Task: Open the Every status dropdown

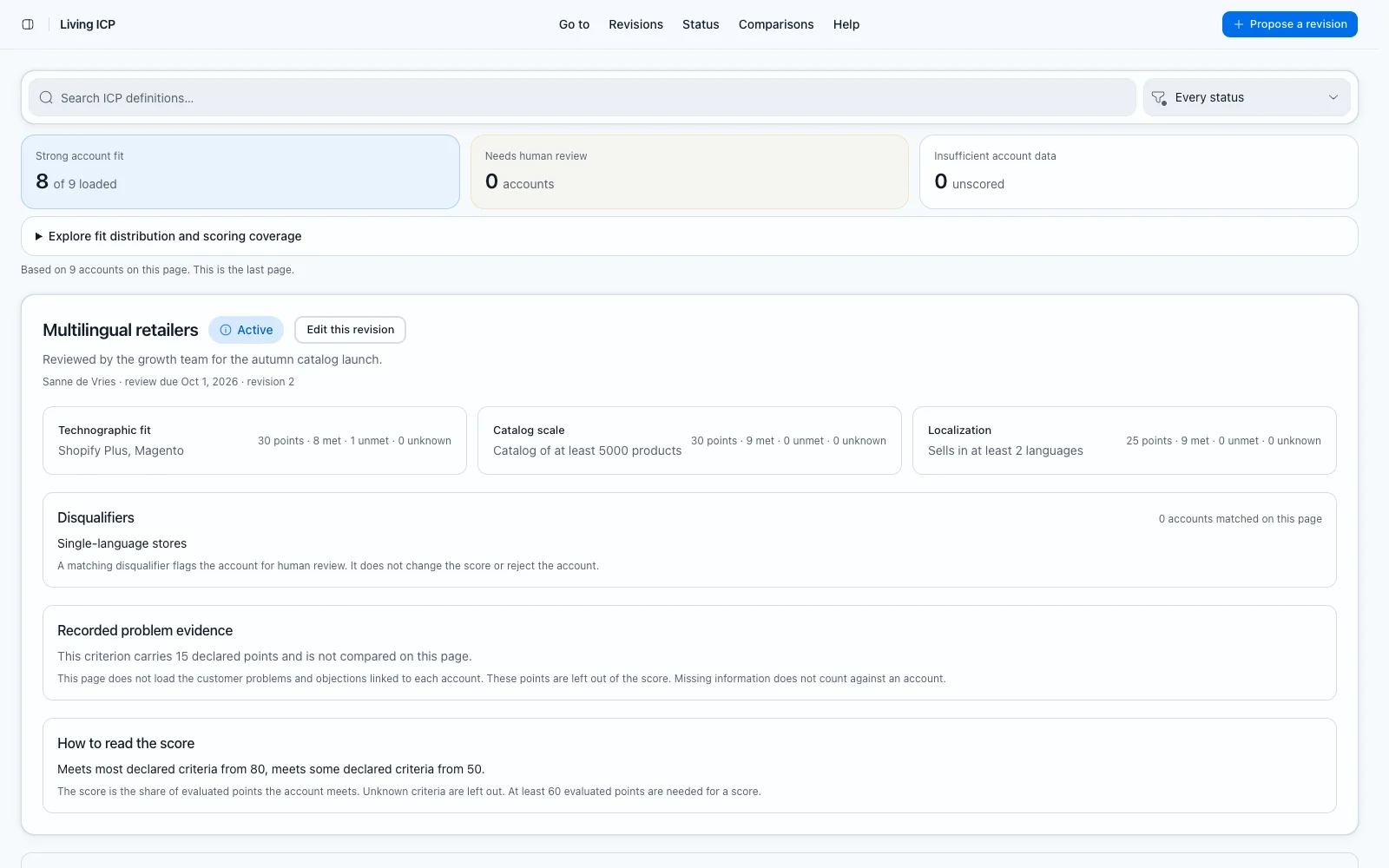Action: click(1247, 97)
